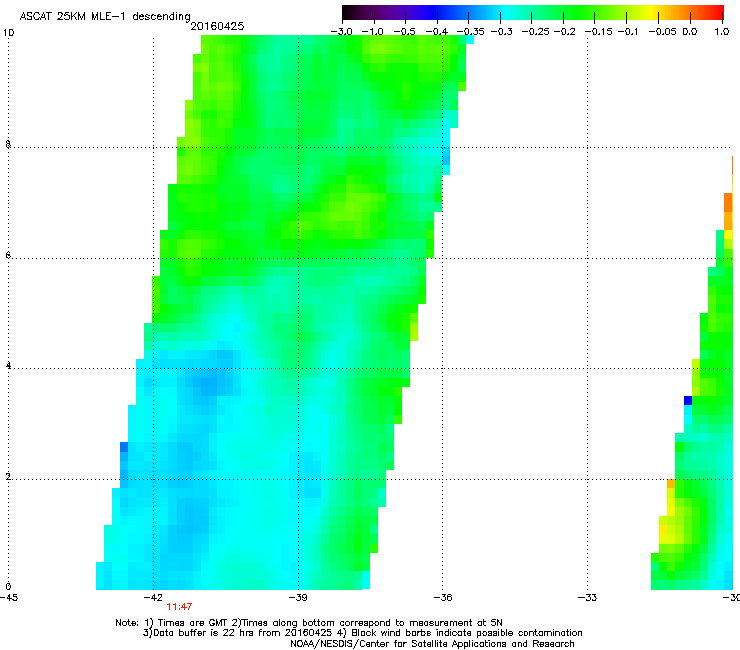Click the latitude axis label 4
740x650 pixels.
click(x=8, y=366)
